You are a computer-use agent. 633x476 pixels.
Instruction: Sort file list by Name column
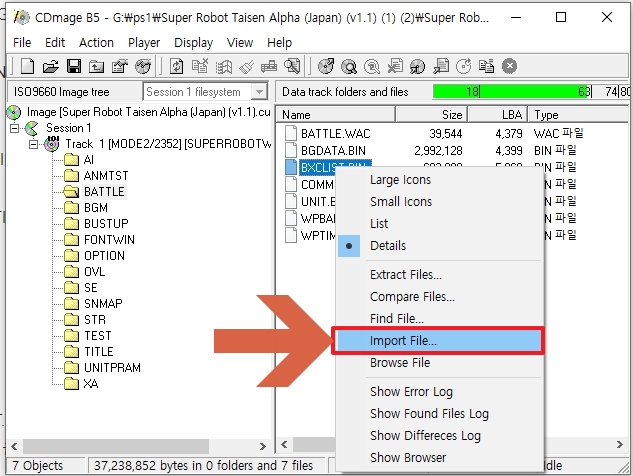[336, 115]
